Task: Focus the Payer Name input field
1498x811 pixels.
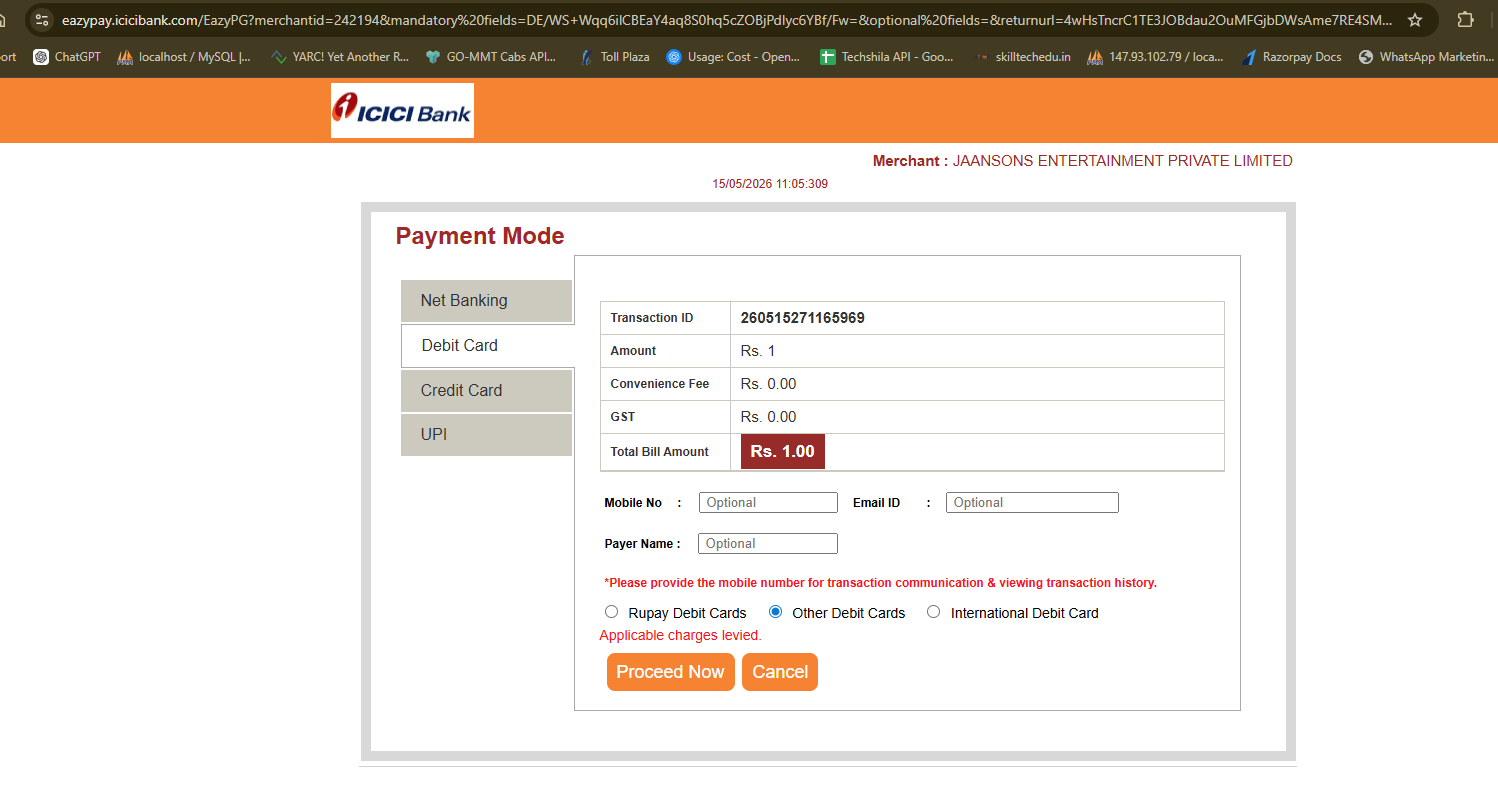Action: [x=768, y=544]
